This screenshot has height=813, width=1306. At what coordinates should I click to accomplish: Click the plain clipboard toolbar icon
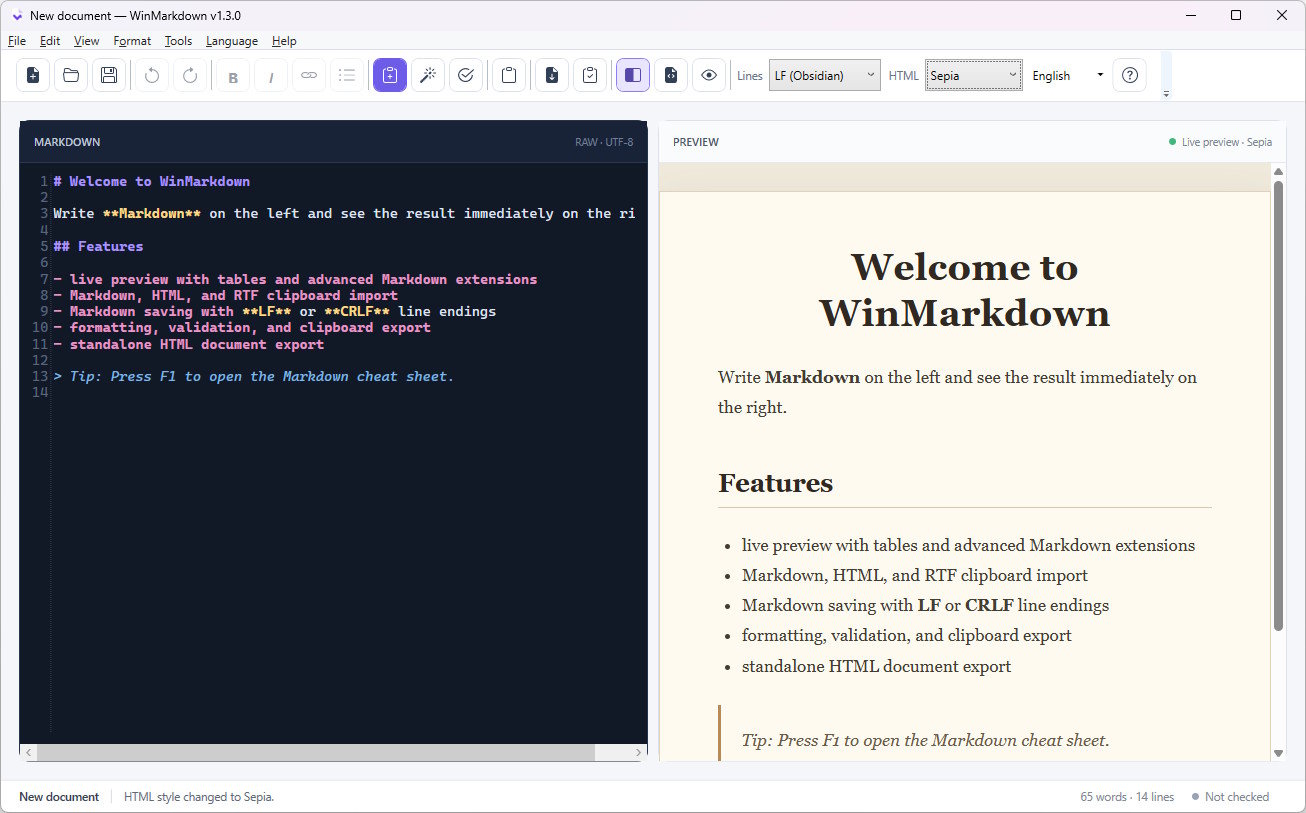coord(509,75)
